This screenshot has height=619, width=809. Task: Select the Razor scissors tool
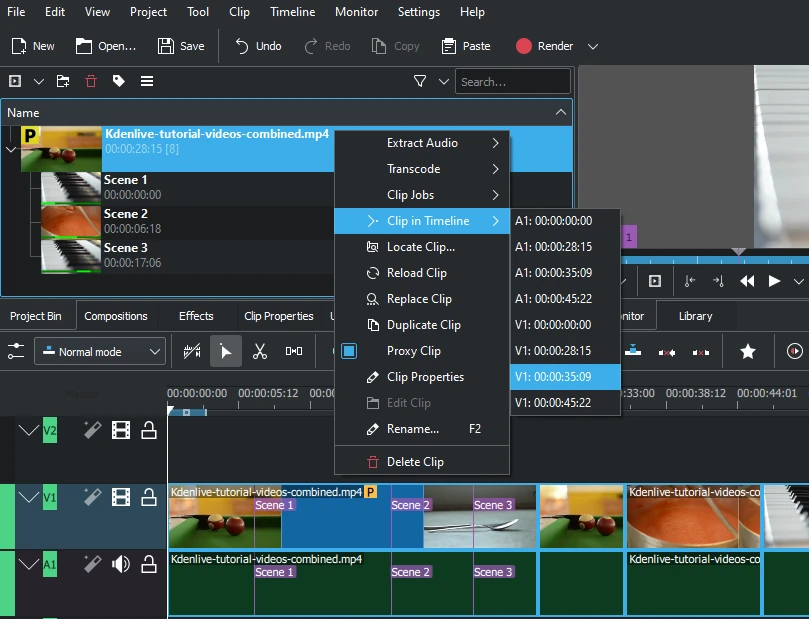260,351
